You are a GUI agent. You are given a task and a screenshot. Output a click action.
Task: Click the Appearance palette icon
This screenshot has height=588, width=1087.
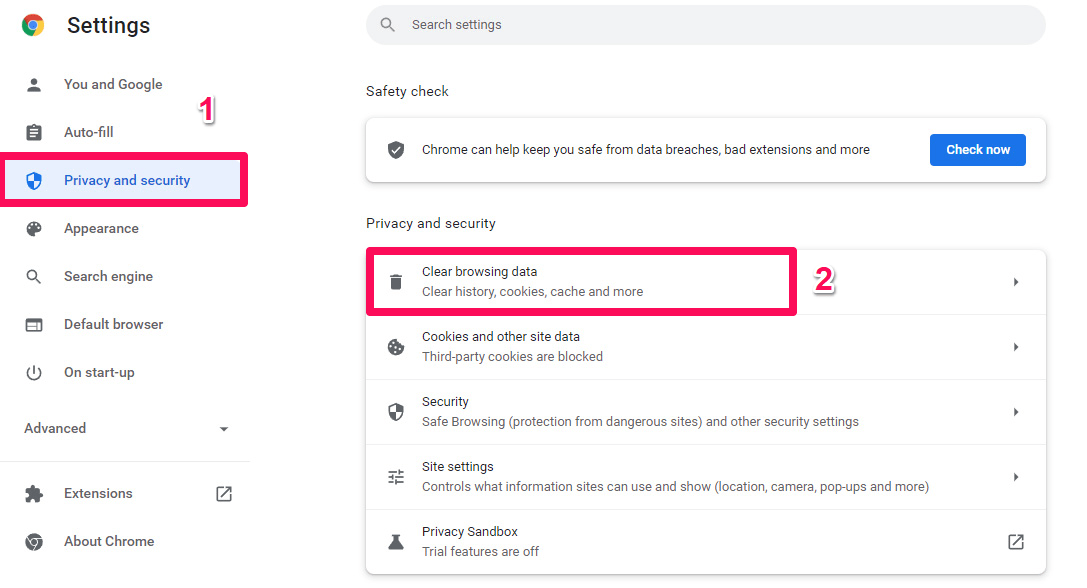[34, 228]
